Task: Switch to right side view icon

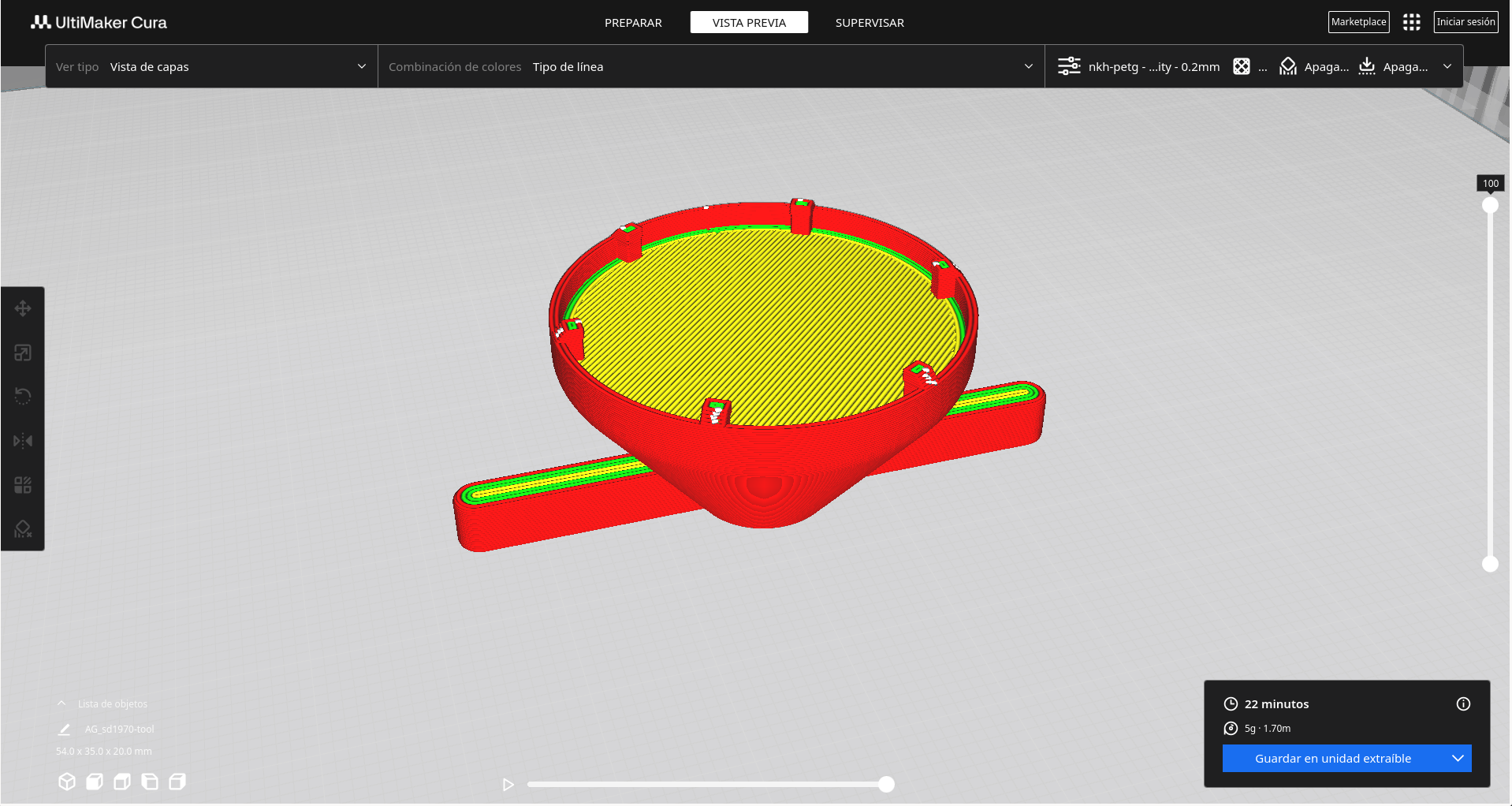Action: coord(177,782)
